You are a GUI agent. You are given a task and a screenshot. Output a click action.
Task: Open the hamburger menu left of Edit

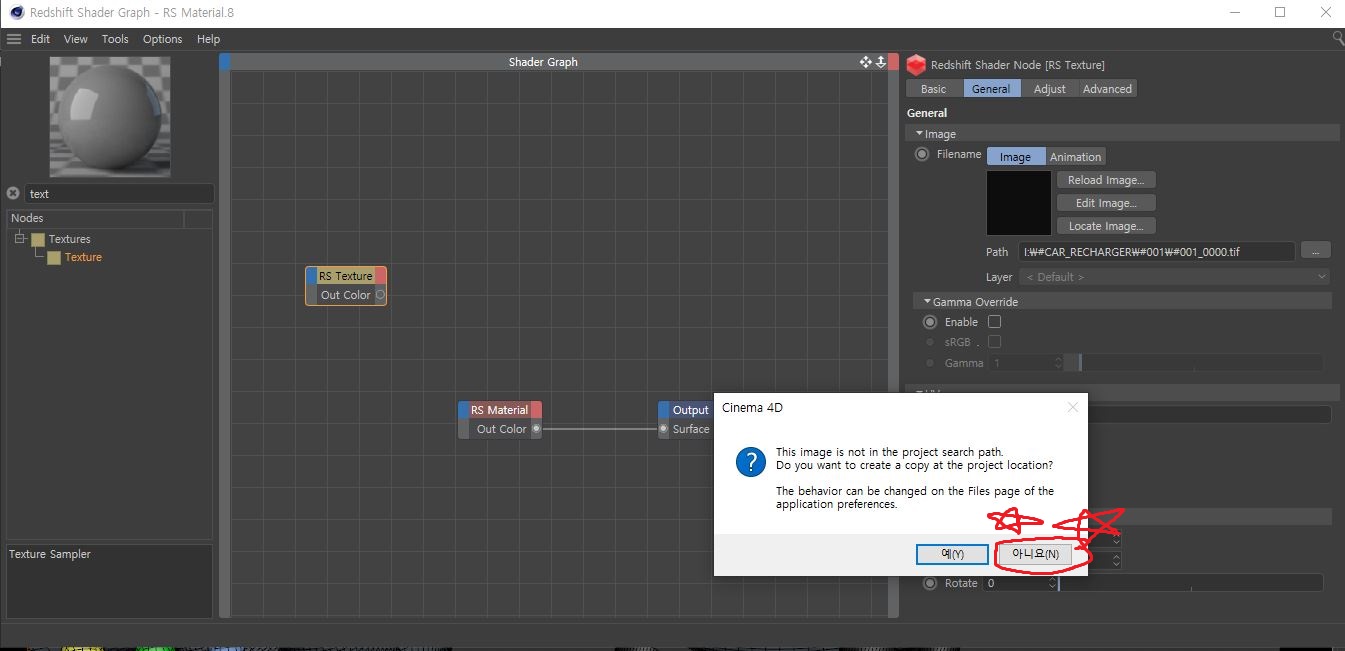pos(13,39)
